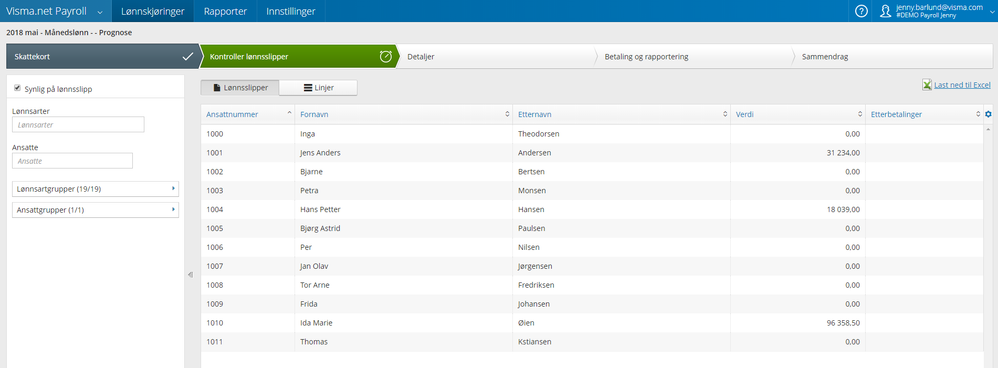Viewport: 998px width, 368px height.
Task: Click last name Johansen
Action: tap(534, 304)
